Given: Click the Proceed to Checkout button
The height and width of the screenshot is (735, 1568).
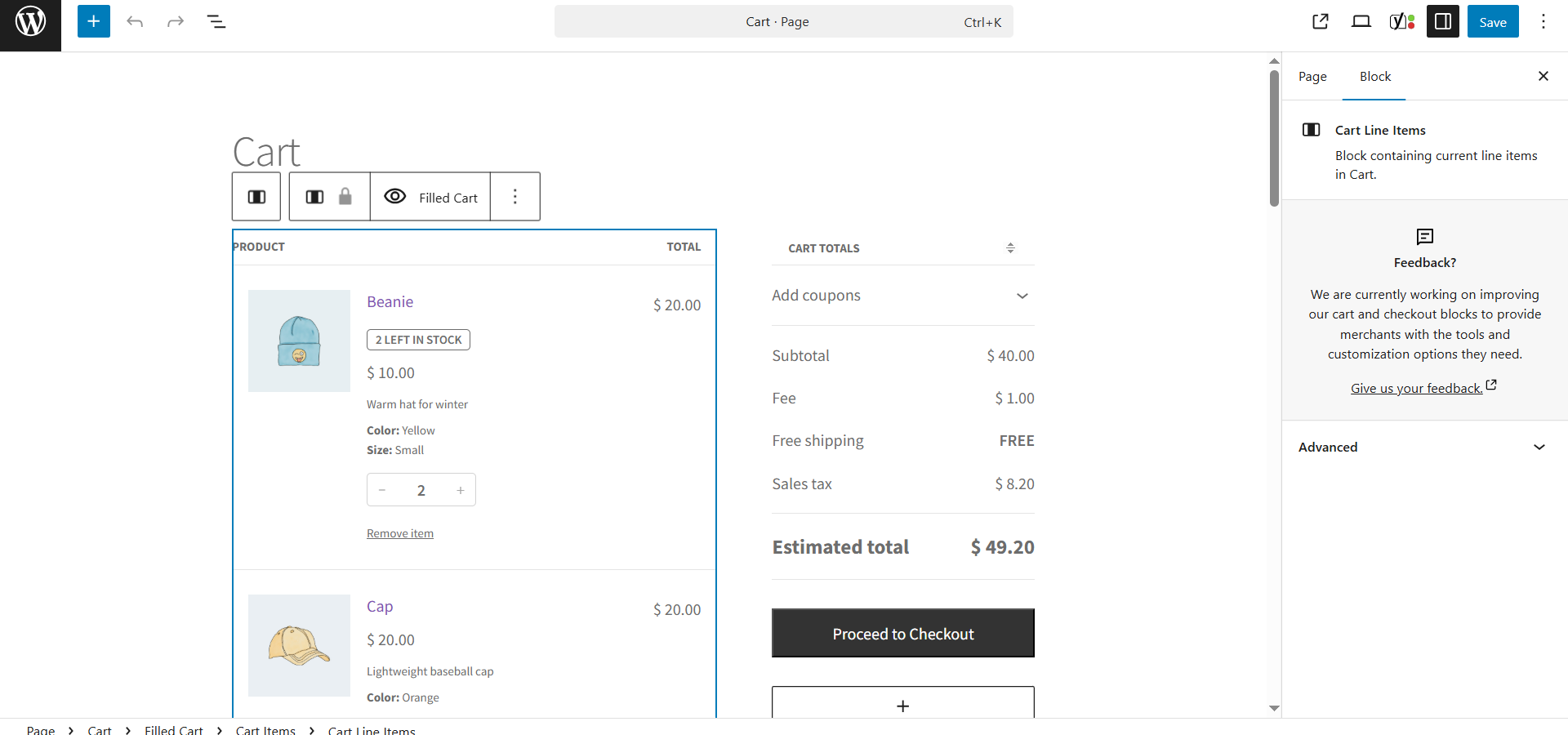Looking at the screenshot, I should (x=902, y=633).
